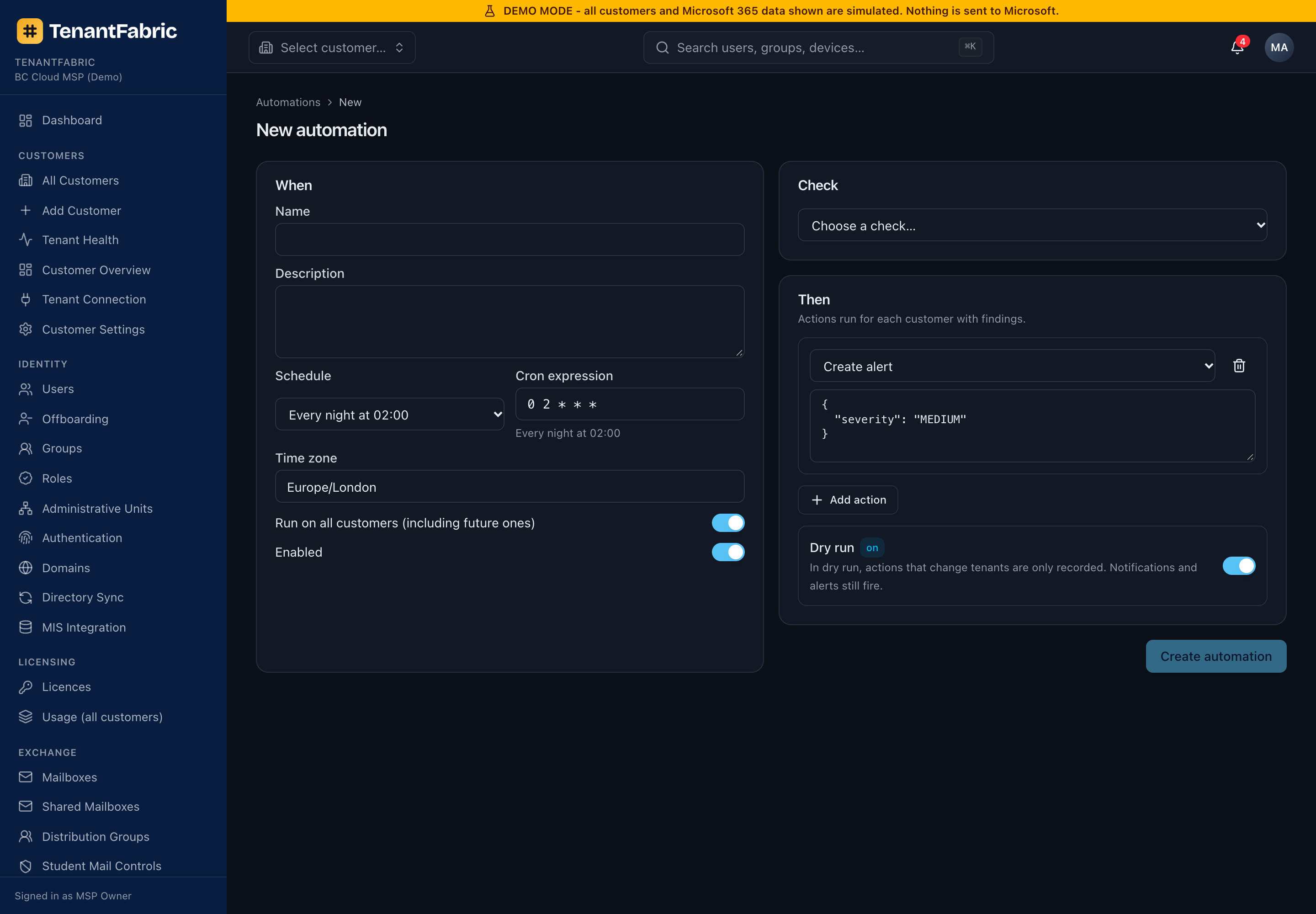Click the Create automation button

coord(1216,656)
